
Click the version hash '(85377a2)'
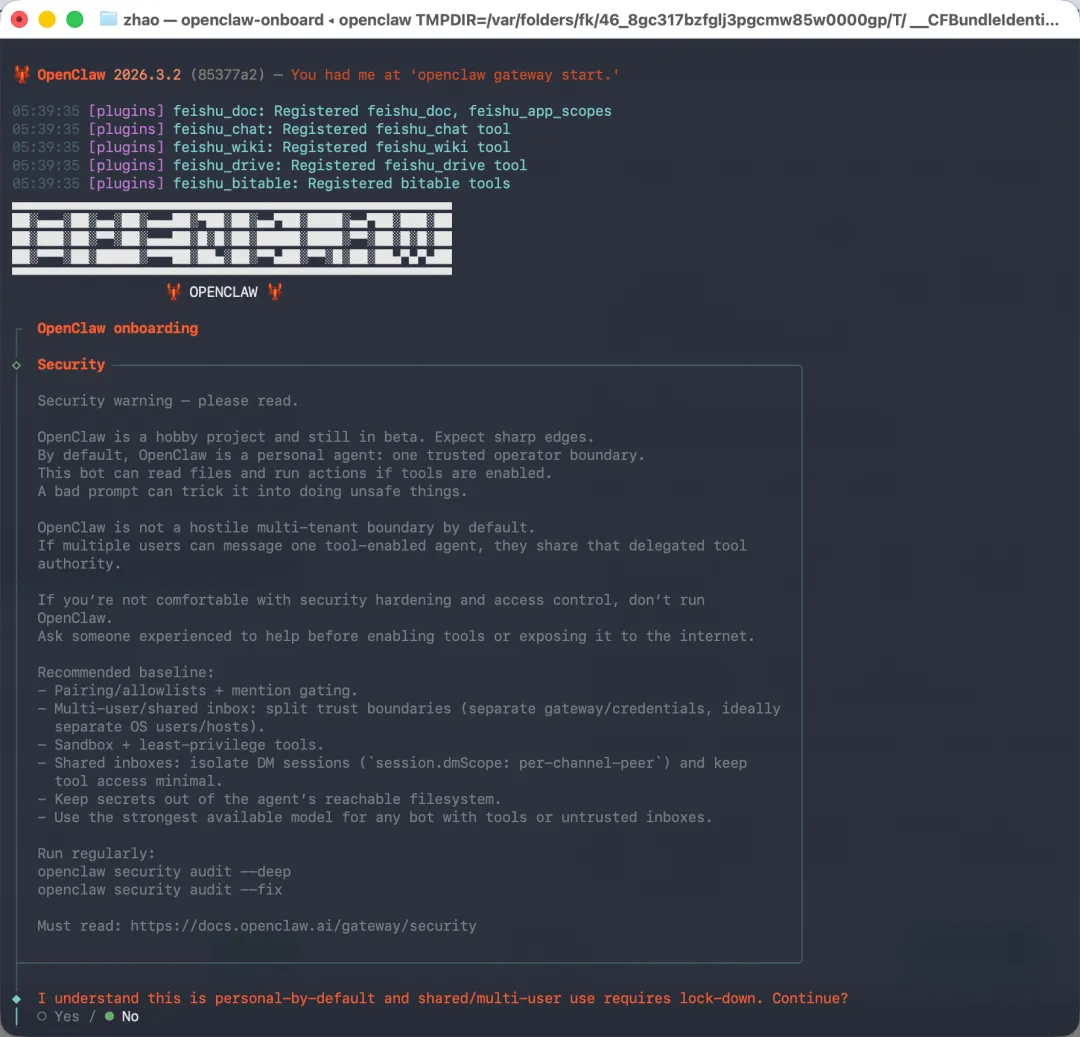[x=227, y=74]
